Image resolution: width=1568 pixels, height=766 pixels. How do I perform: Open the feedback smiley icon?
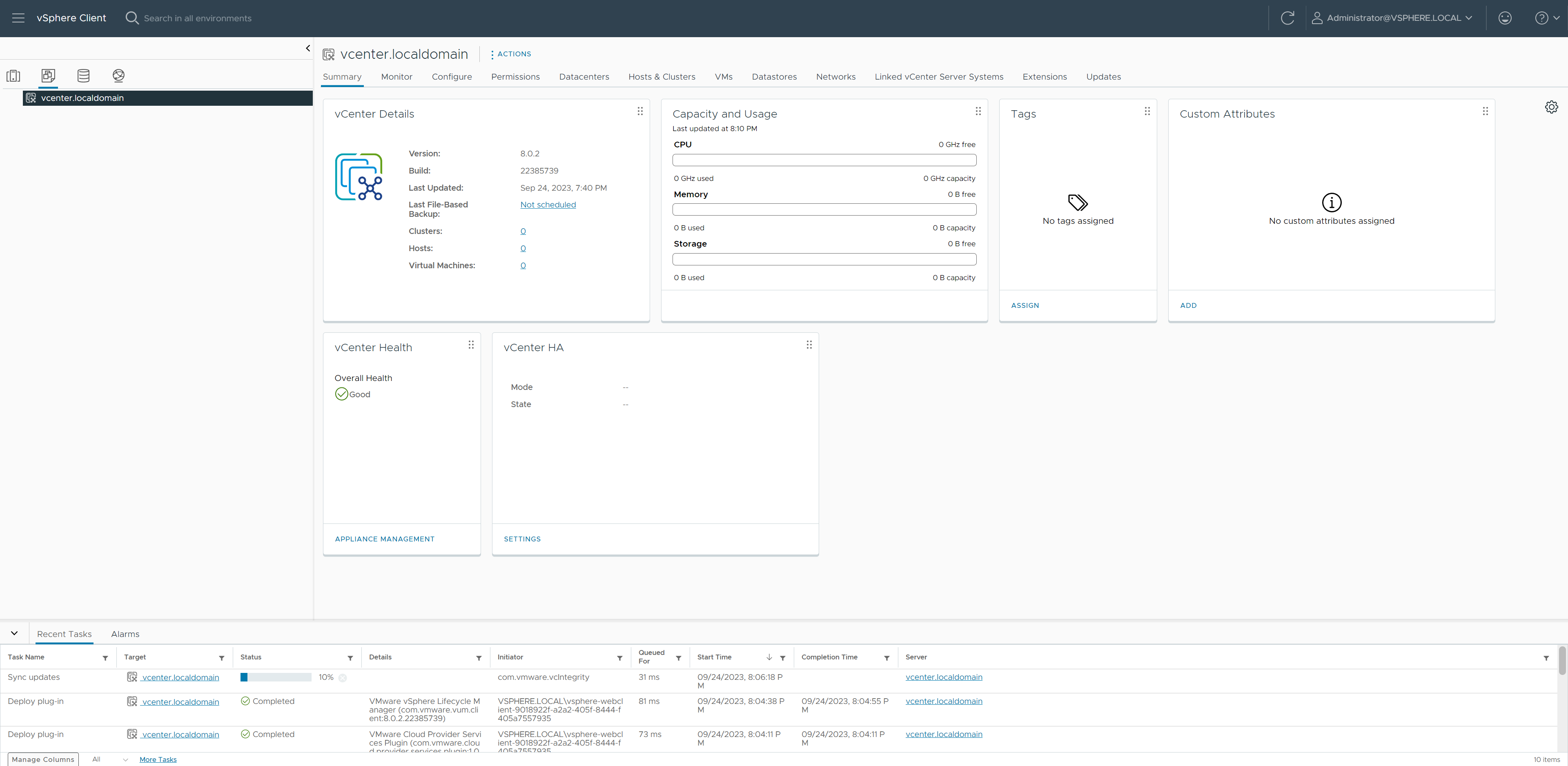1505,18
